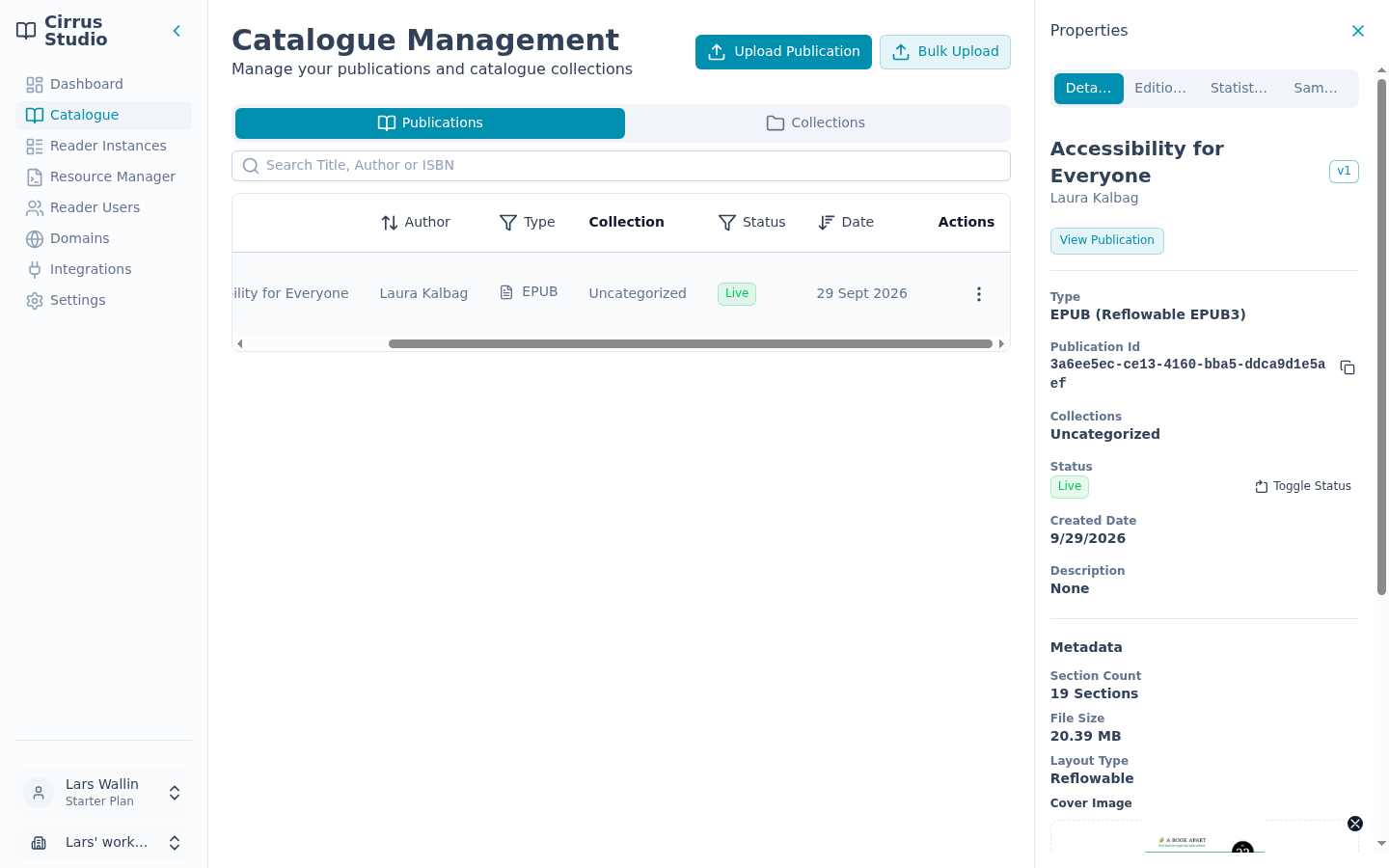Go to Reader Instances
This screenshot has width=1389, height=868.
tap(103, 146)
